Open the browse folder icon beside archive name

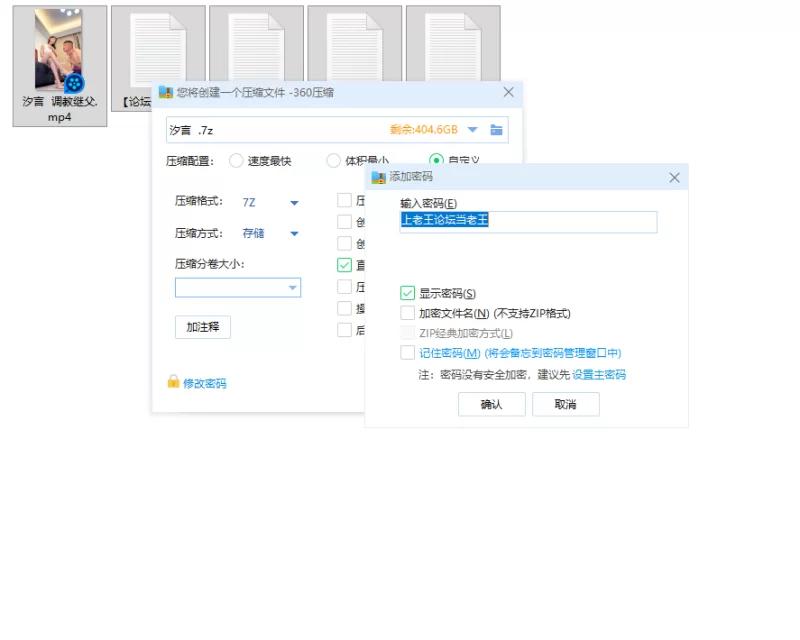(496, 130)
